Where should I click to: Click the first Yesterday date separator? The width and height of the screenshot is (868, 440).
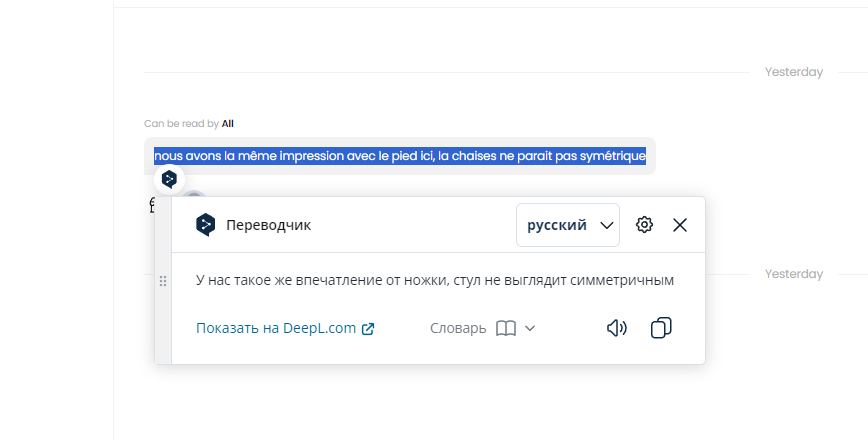[x=793, y=72]
